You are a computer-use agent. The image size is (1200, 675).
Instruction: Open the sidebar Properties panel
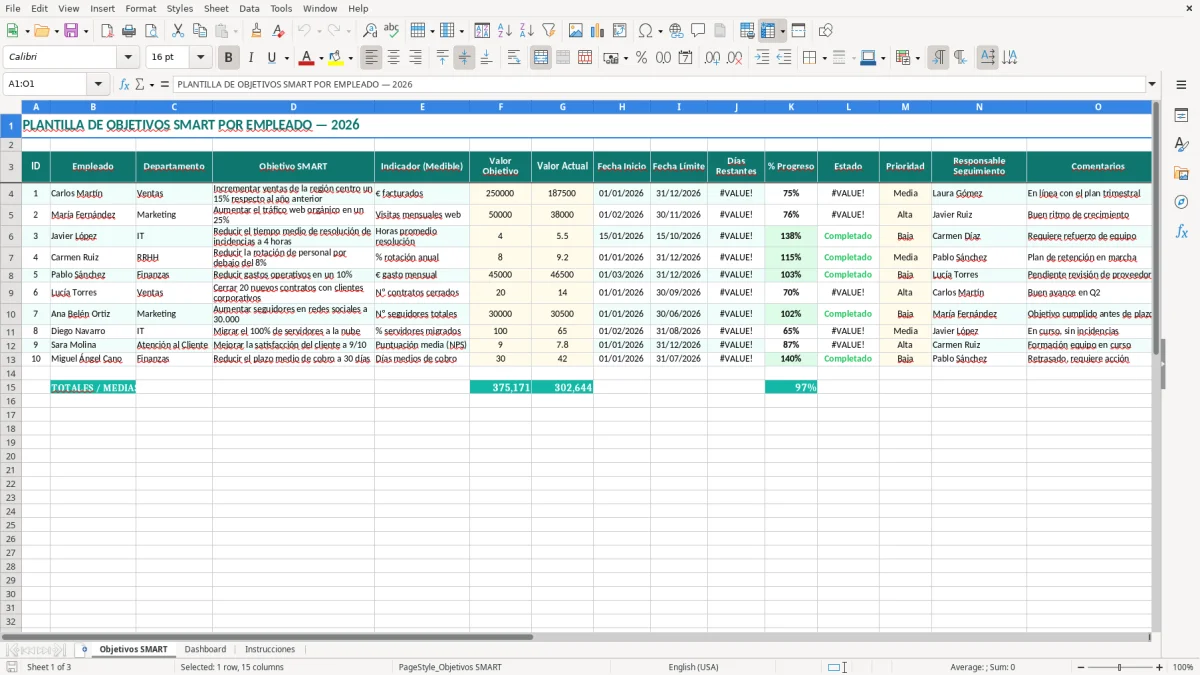point(1181,116)
